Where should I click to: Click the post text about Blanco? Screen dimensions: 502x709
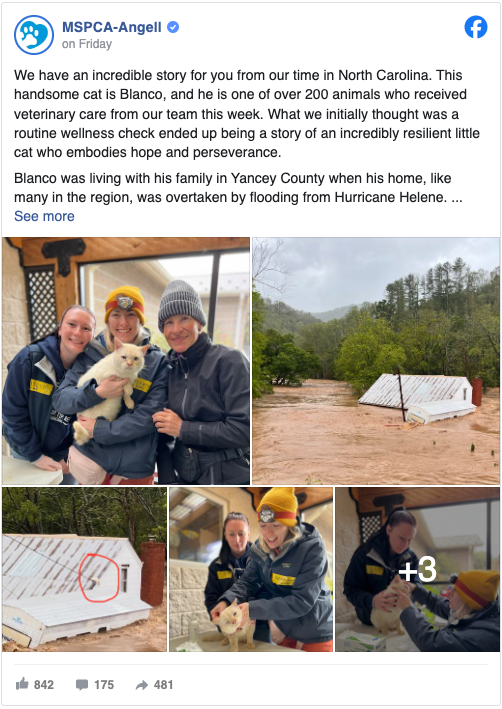point(247,113)
